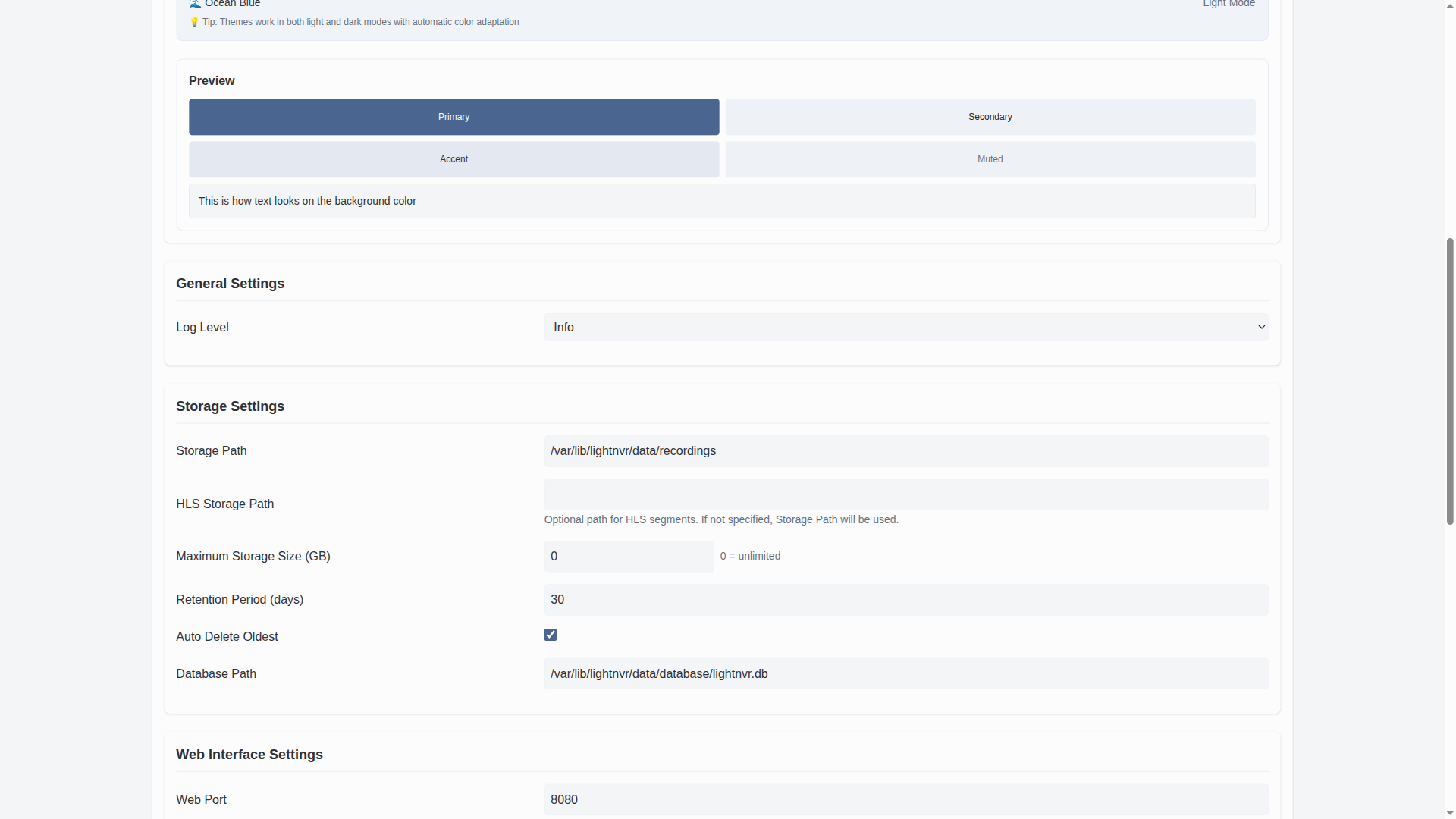Click the Ocean Blue wave icon

(195, 4)
